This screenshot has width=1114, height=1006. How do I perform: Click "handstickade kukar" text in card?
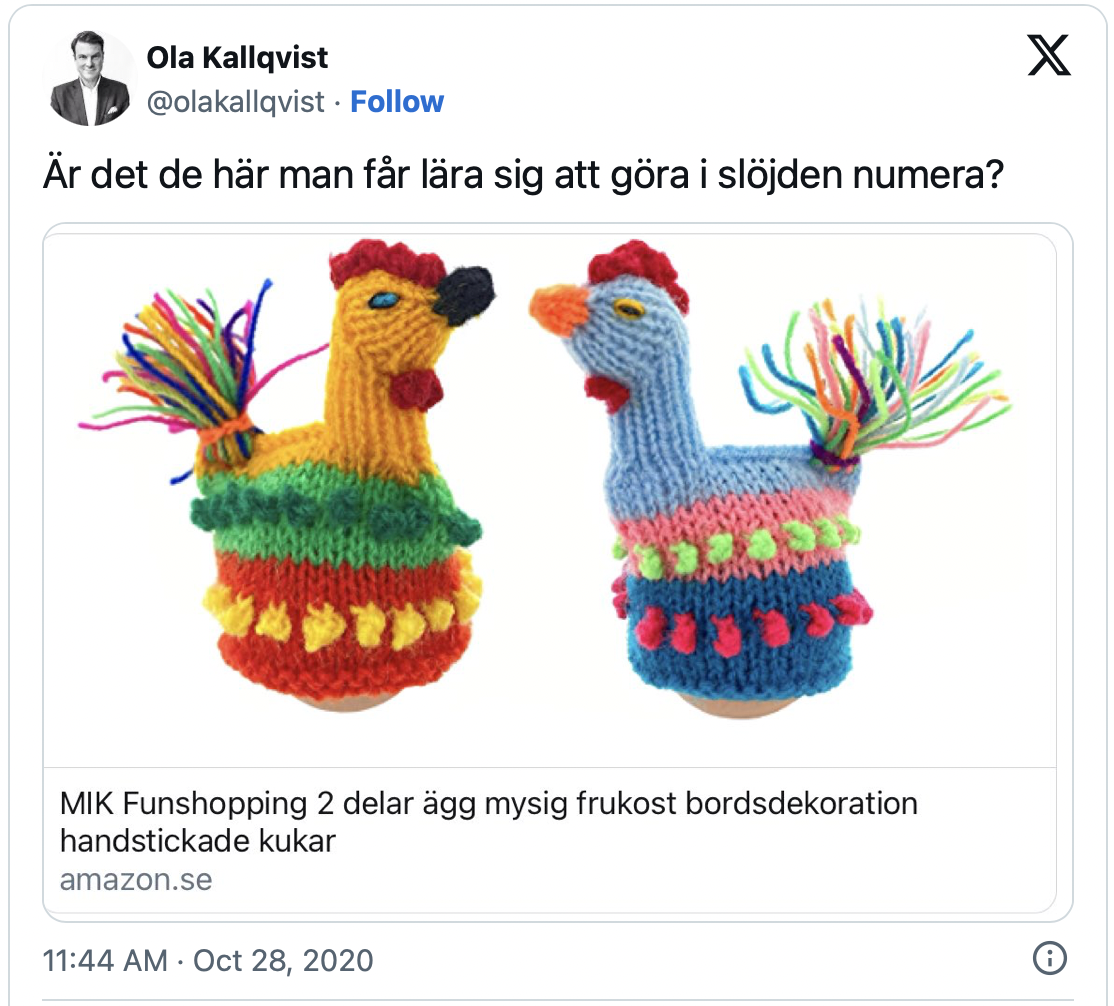pos(198,841)
